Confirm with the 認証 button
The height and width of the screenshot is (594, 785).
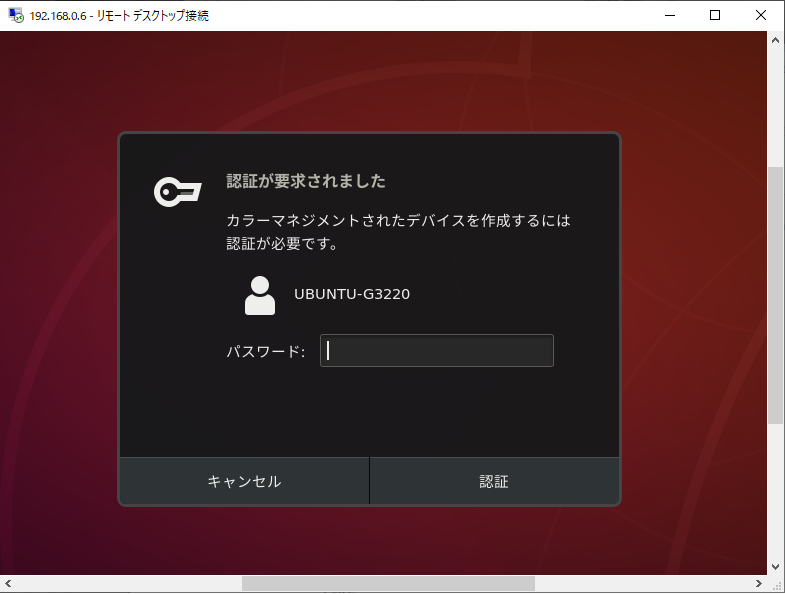494,481
